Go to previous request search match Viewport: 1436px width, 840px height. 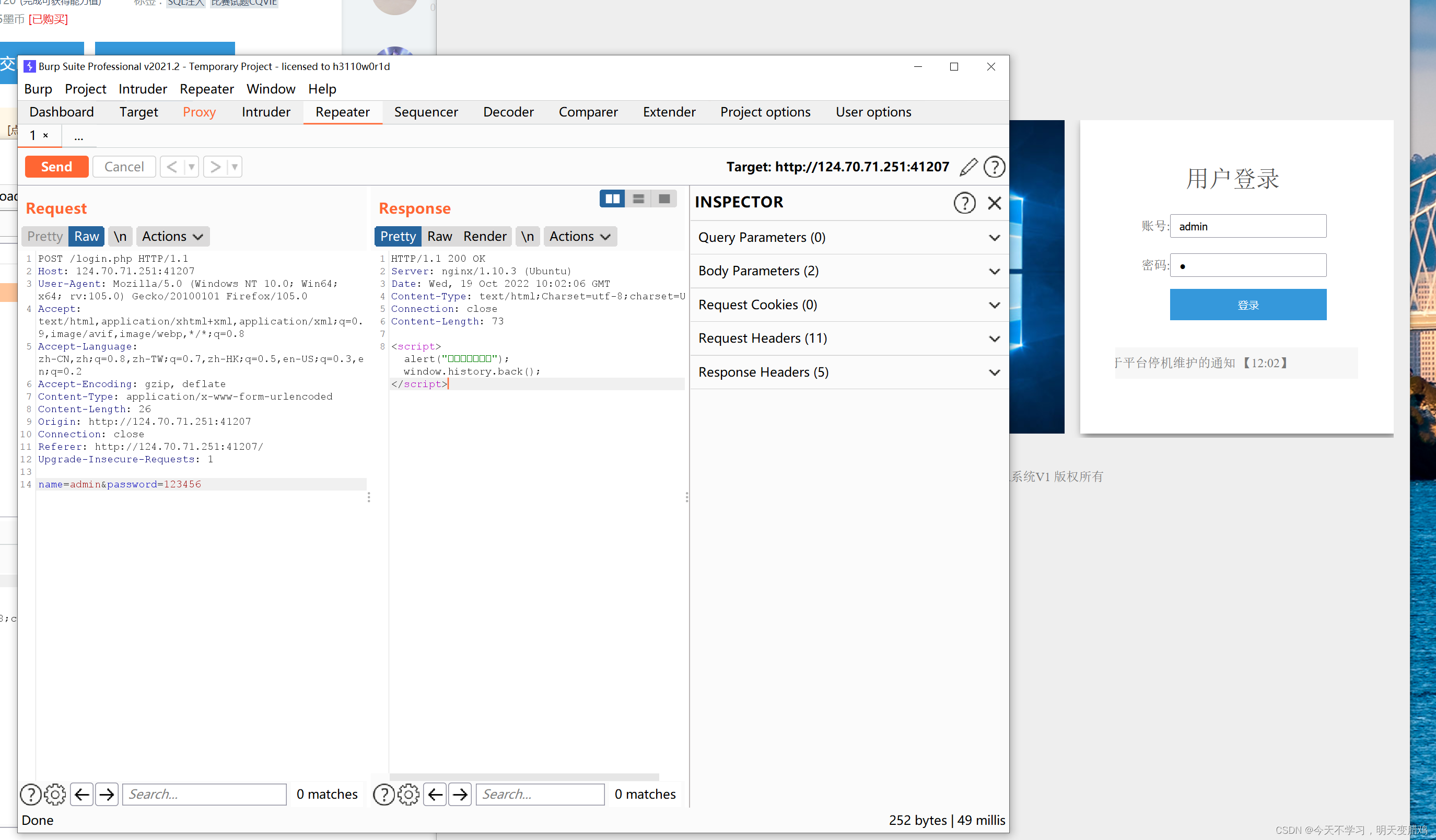tap(81, 794)
